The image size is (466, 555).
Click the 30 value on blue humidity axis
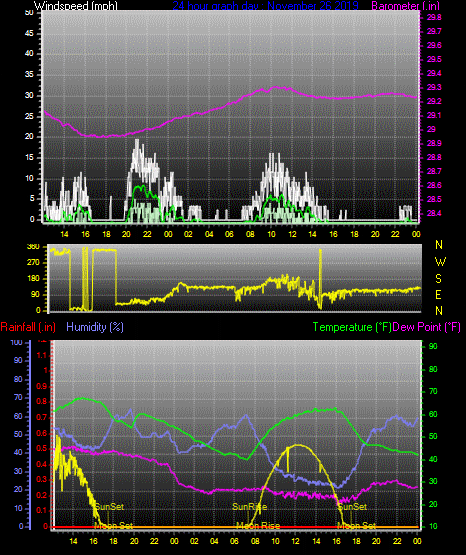(x=18, y=471)
